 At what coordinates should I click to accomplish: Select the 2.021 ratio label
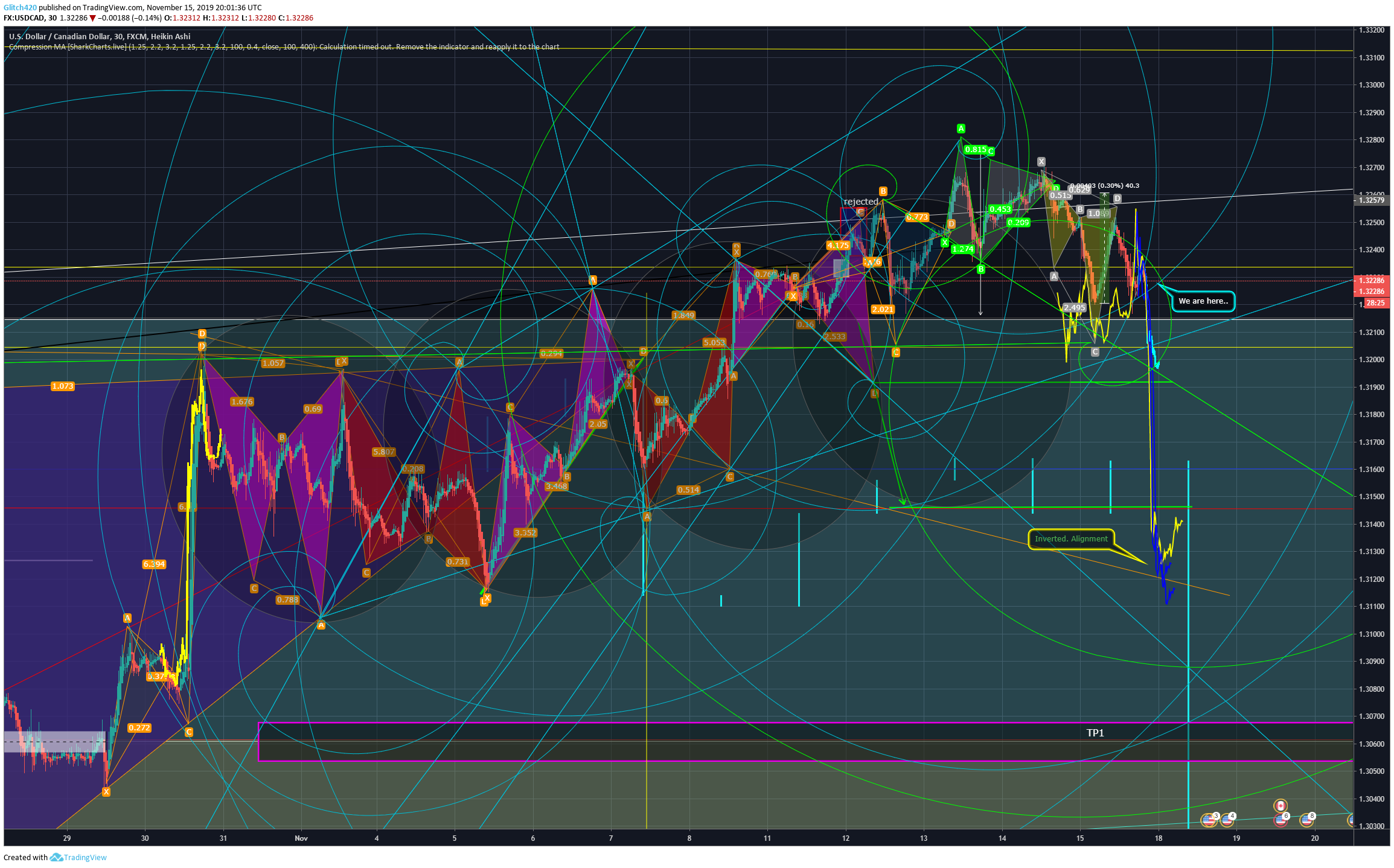(x=883, y=310)
